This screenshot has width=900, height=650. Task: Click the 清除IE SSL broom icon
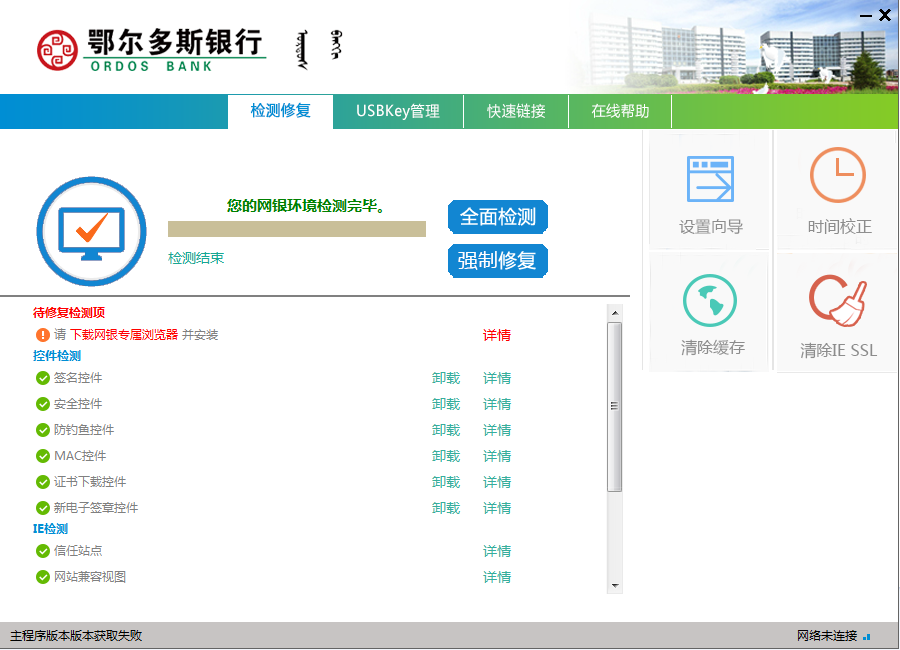tap(838, 301)
